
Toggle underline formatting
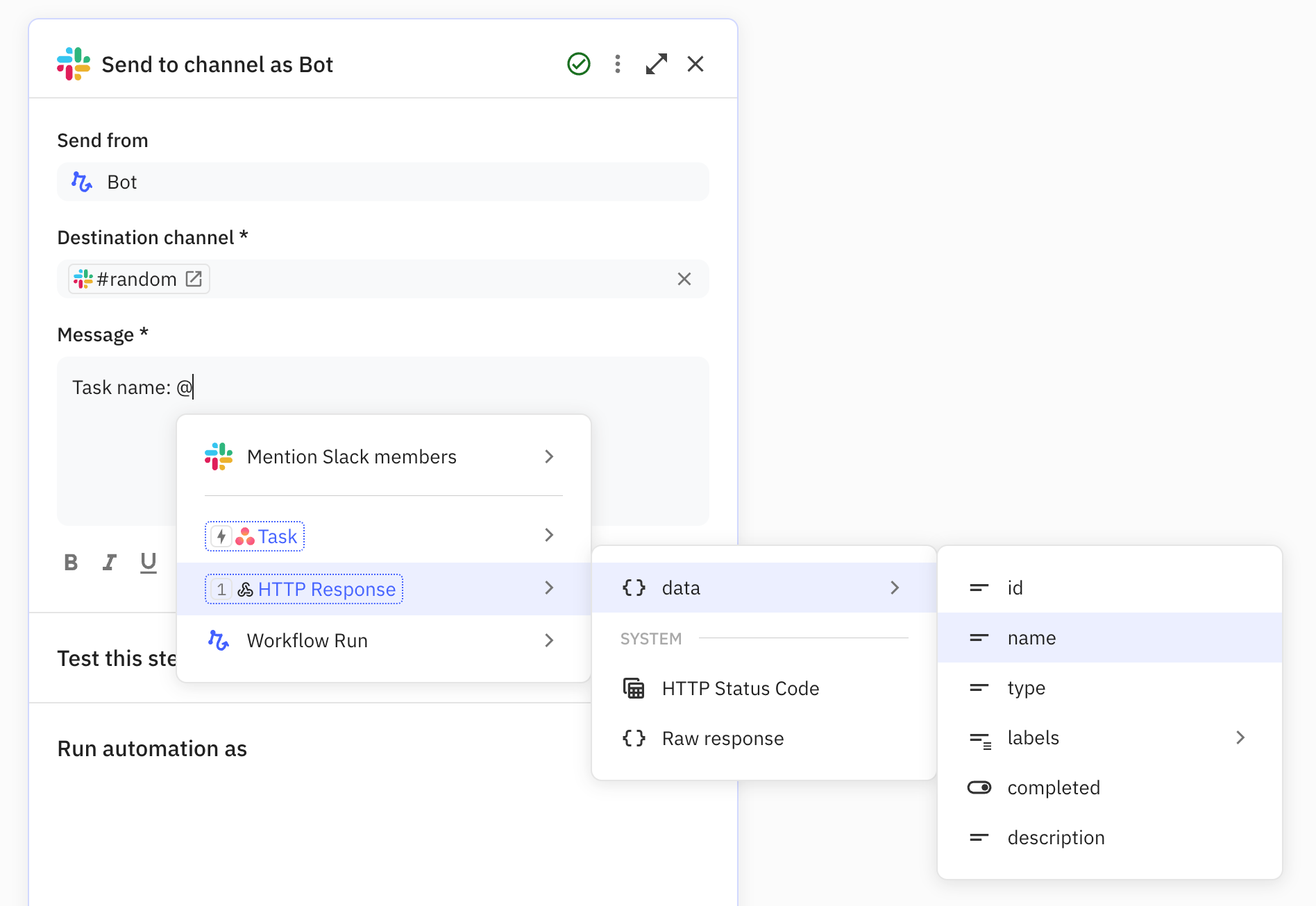149,562
